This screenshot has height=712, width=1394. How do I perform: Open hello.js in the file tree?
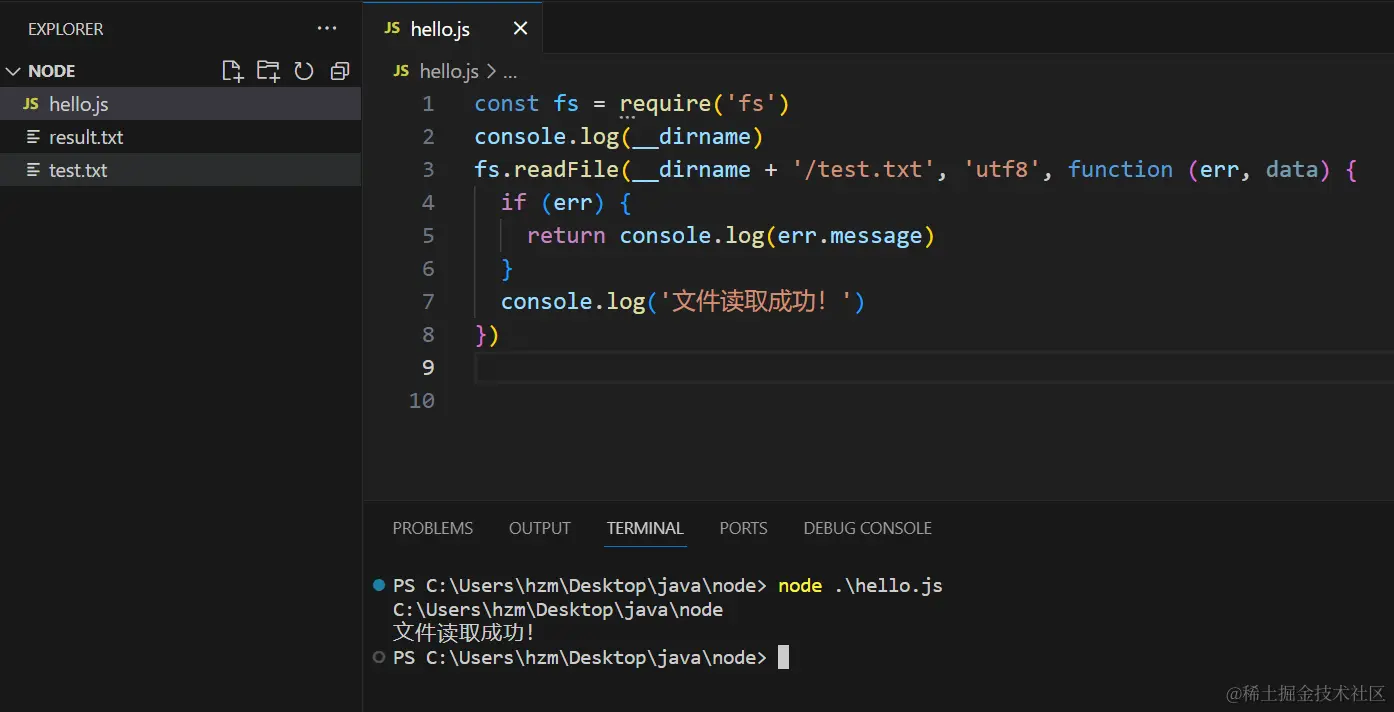pyautogui.click(x=180, y=104)
